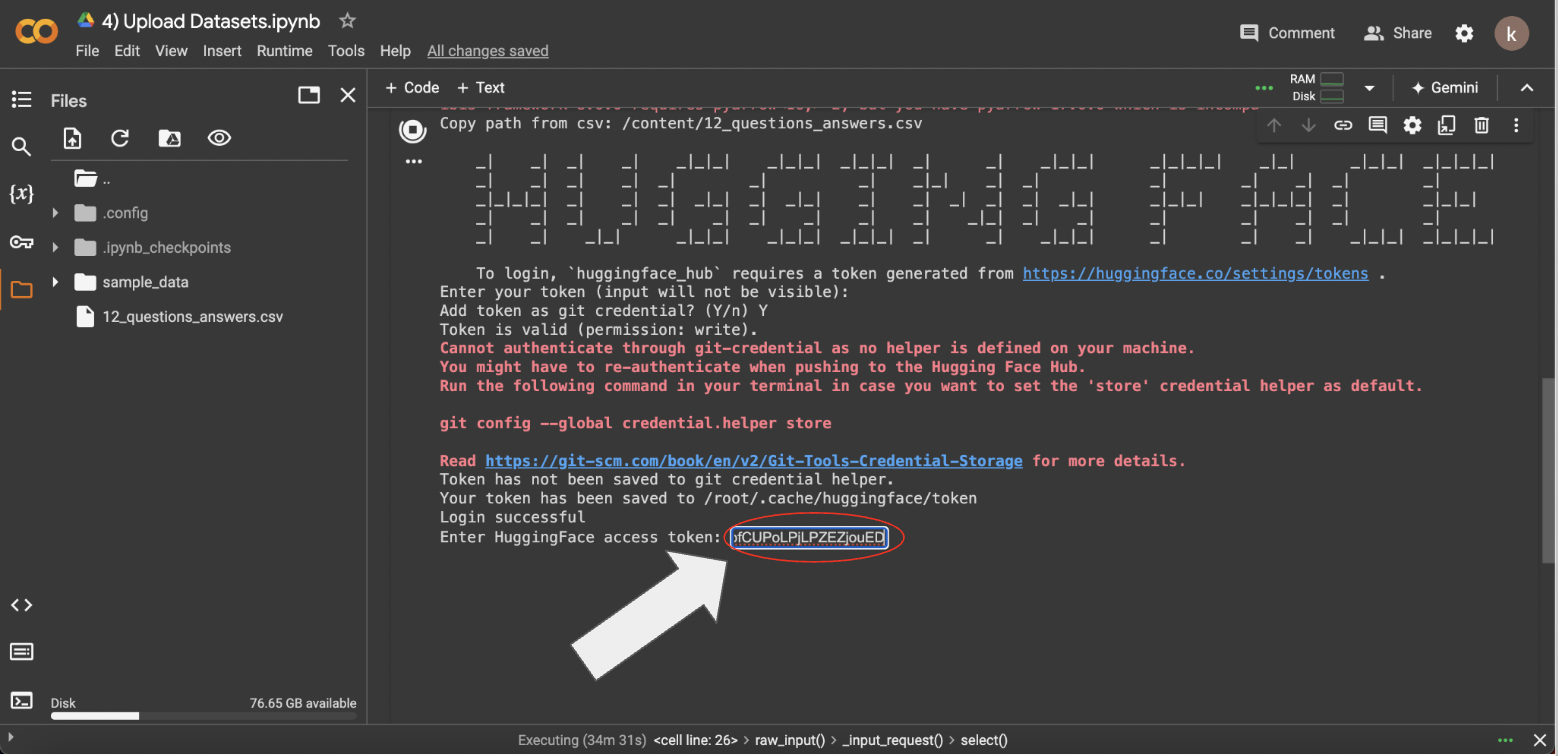The image size is (1558, 756).
Task: Star the notebook title
Action: [347, 21]
